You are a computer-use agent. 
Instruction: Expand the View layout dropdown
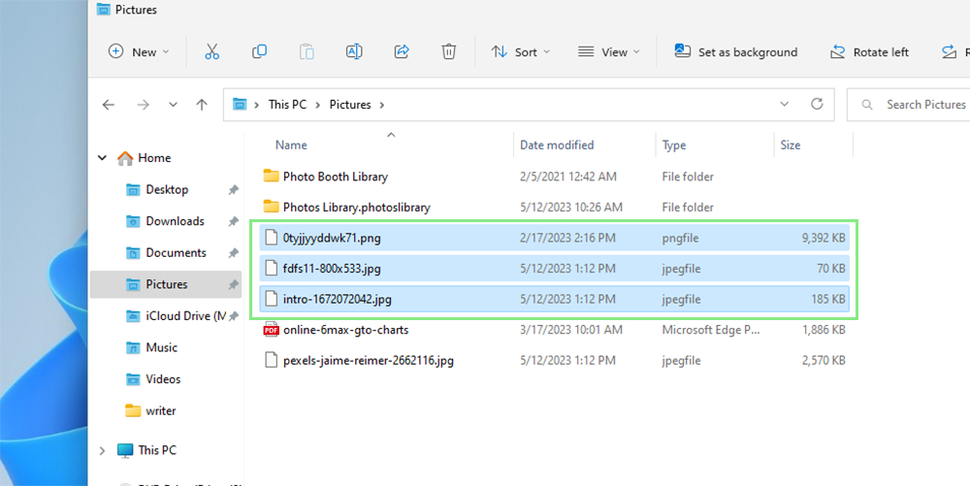tap(609, 52)
